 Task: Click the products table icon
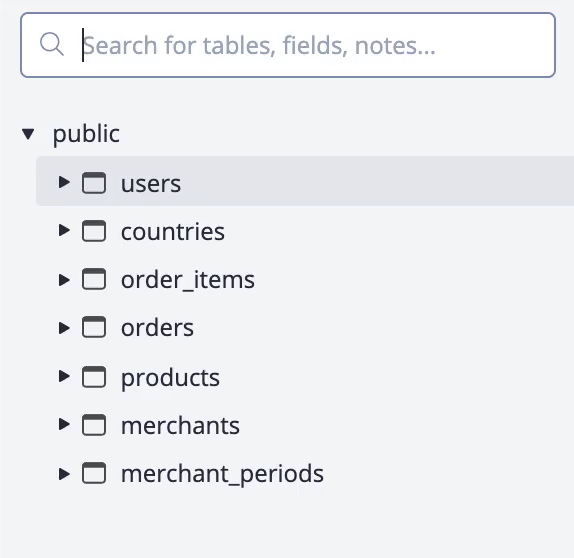(94, 377)
